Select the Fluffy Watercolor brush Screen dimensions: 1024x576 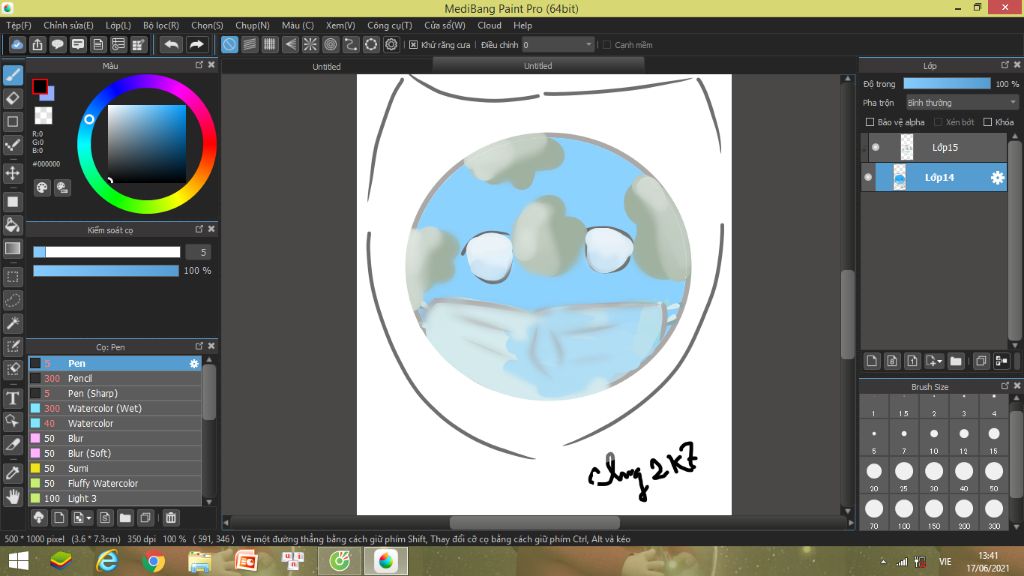pos(115,484)
